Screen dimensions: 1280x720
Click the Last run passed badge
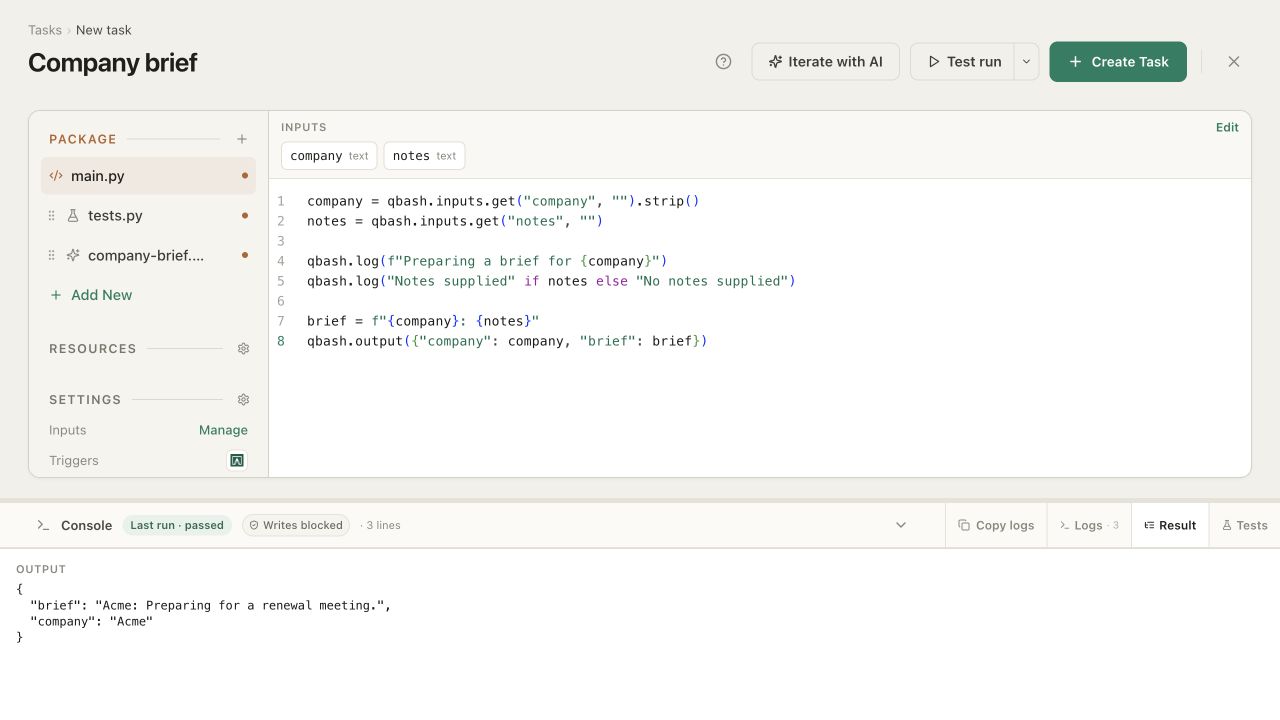(177, 525)
